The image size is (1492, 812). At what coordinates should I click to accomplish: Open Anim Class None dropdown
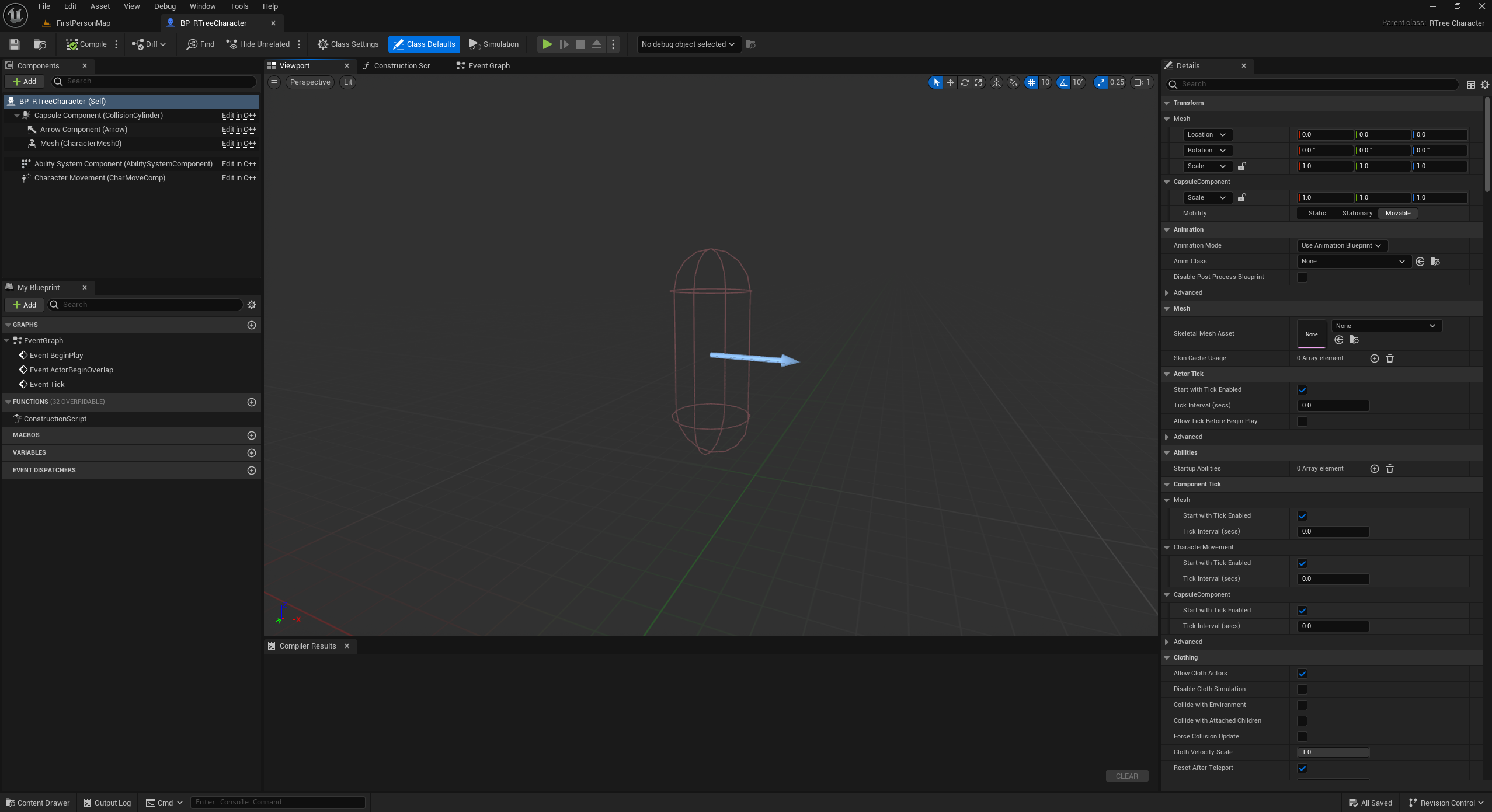1354,262
